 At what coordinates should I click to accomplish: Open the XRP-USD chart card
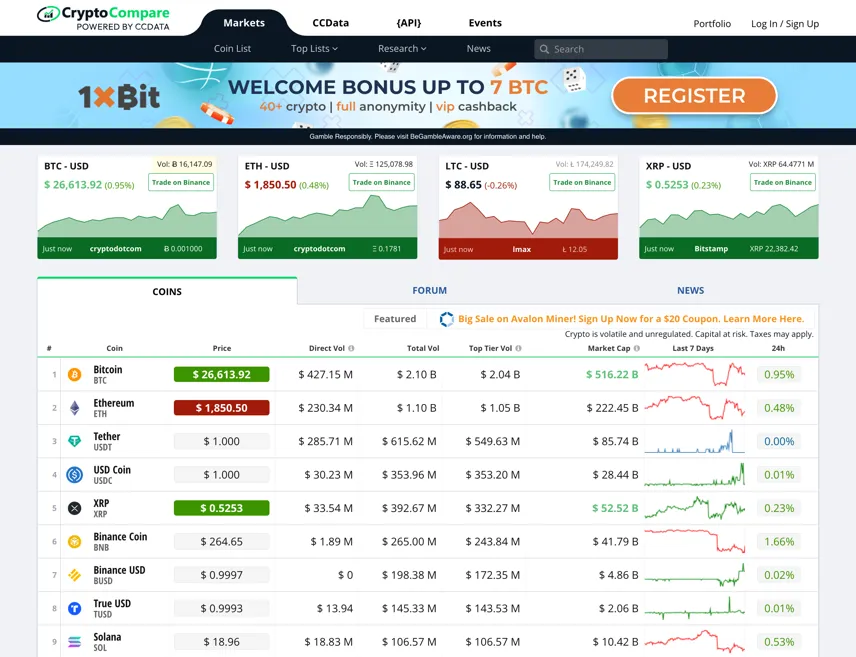(x=729, y=208)
